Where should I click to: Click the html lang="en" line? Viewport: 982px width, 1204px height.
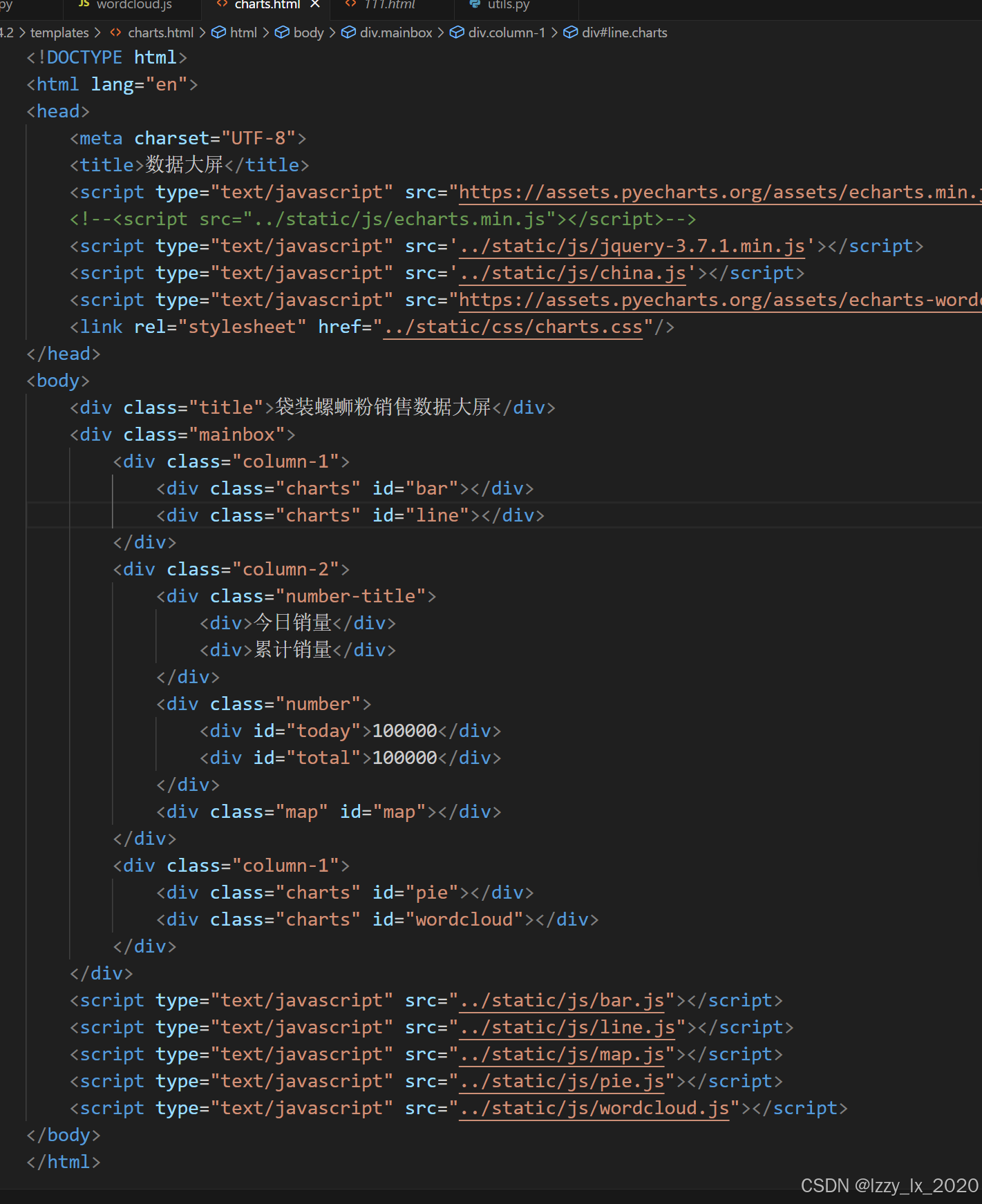click(x=112, y=84)
